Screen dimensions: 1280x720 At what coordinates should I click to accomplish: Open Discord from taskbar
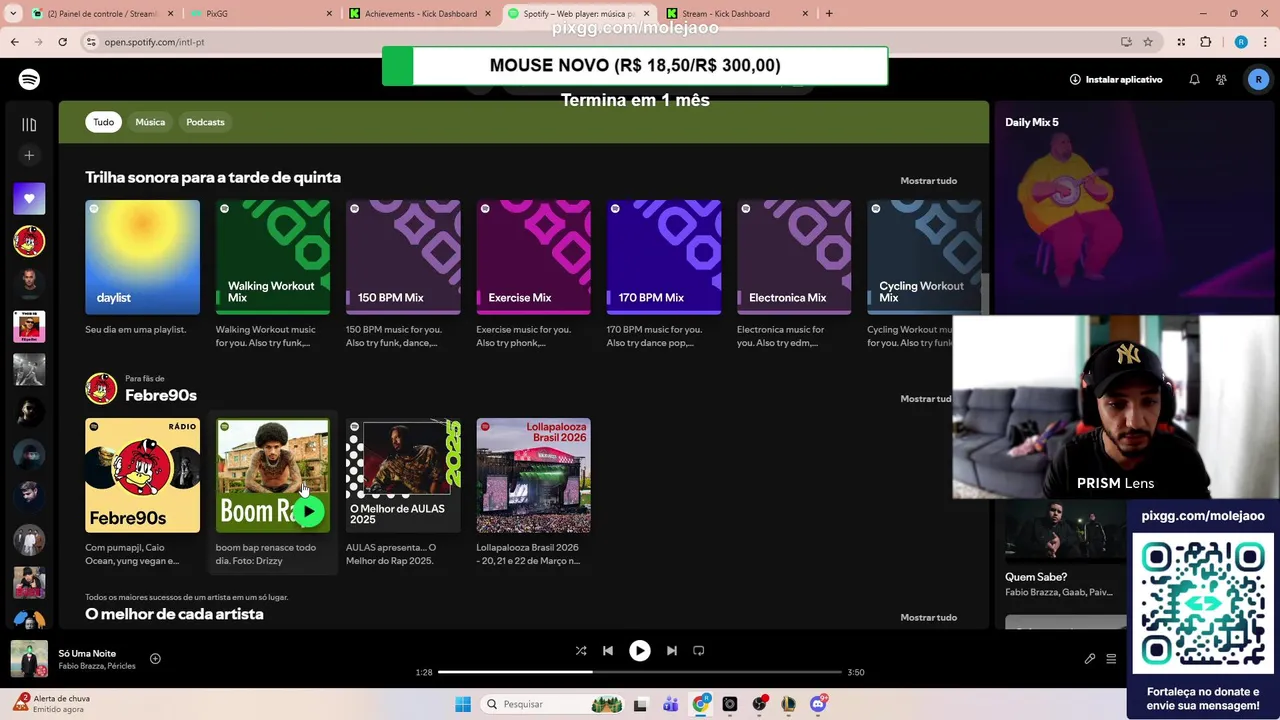click(x=818, y=704)
